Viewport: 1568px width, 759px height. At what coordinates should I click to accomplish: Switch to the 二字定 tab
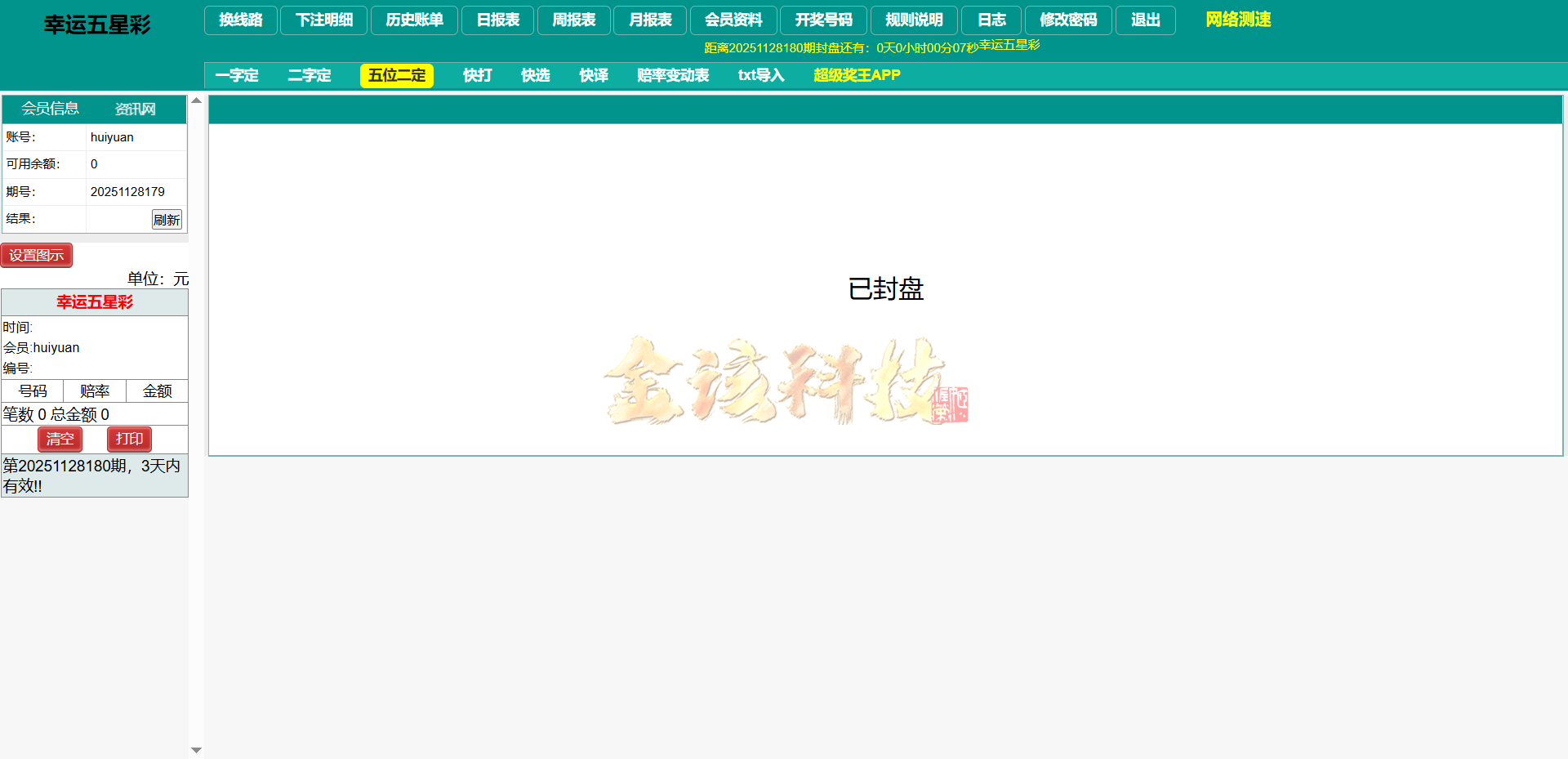tap(310, 75)
